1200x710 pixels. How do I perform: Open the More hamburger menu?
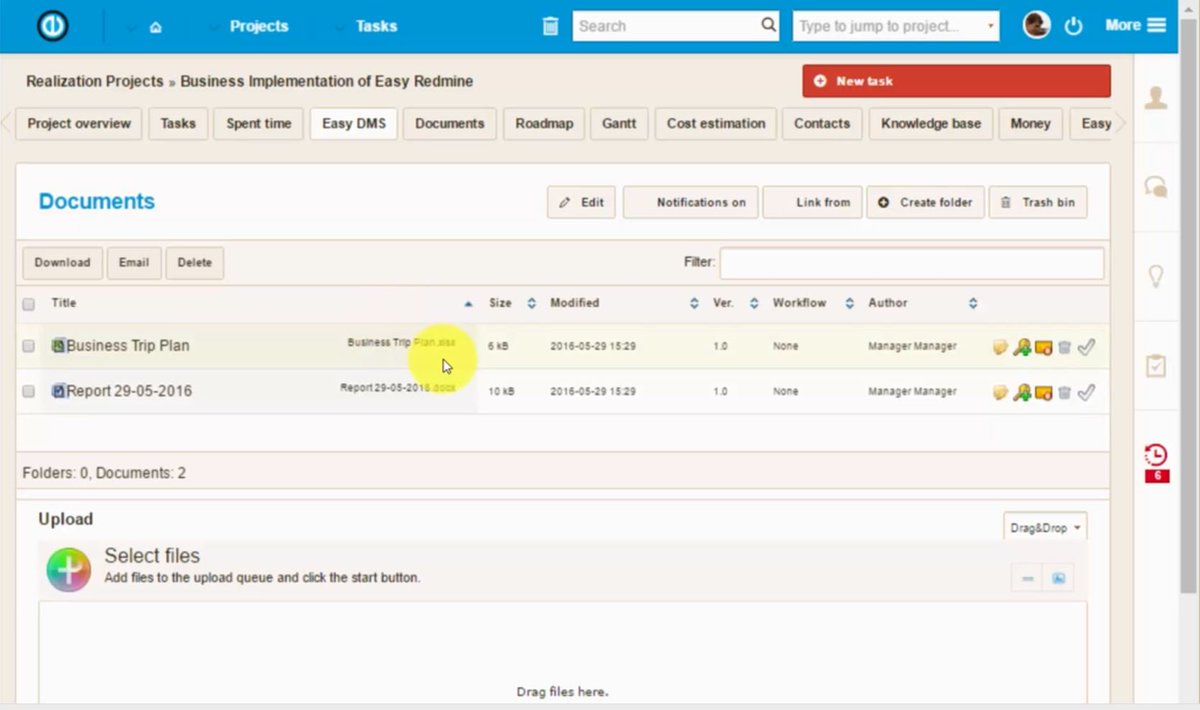[1135, 25]
